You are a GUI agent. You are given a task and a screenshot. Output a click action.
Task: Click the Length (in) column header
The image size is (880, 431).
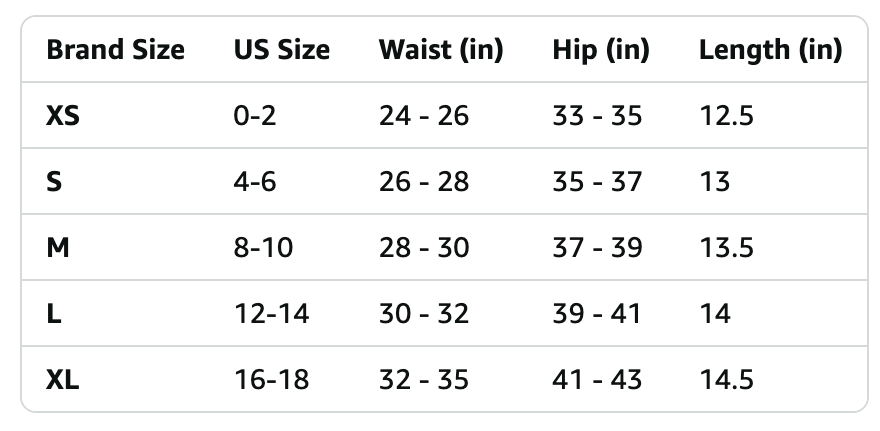click(x=771, y=50)
